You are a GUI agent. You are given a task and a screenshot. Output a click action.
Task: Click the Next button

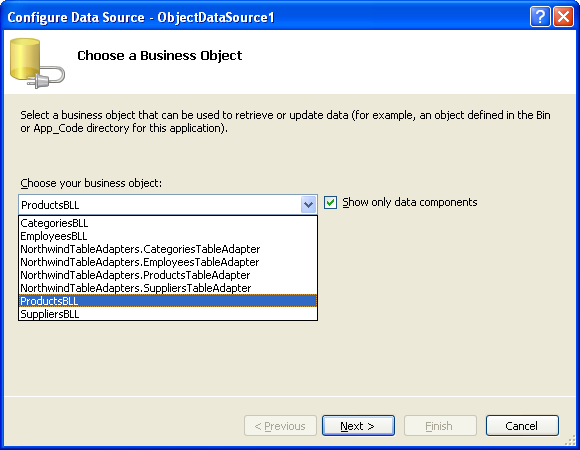pyautogui.click(x=358, y=426)
